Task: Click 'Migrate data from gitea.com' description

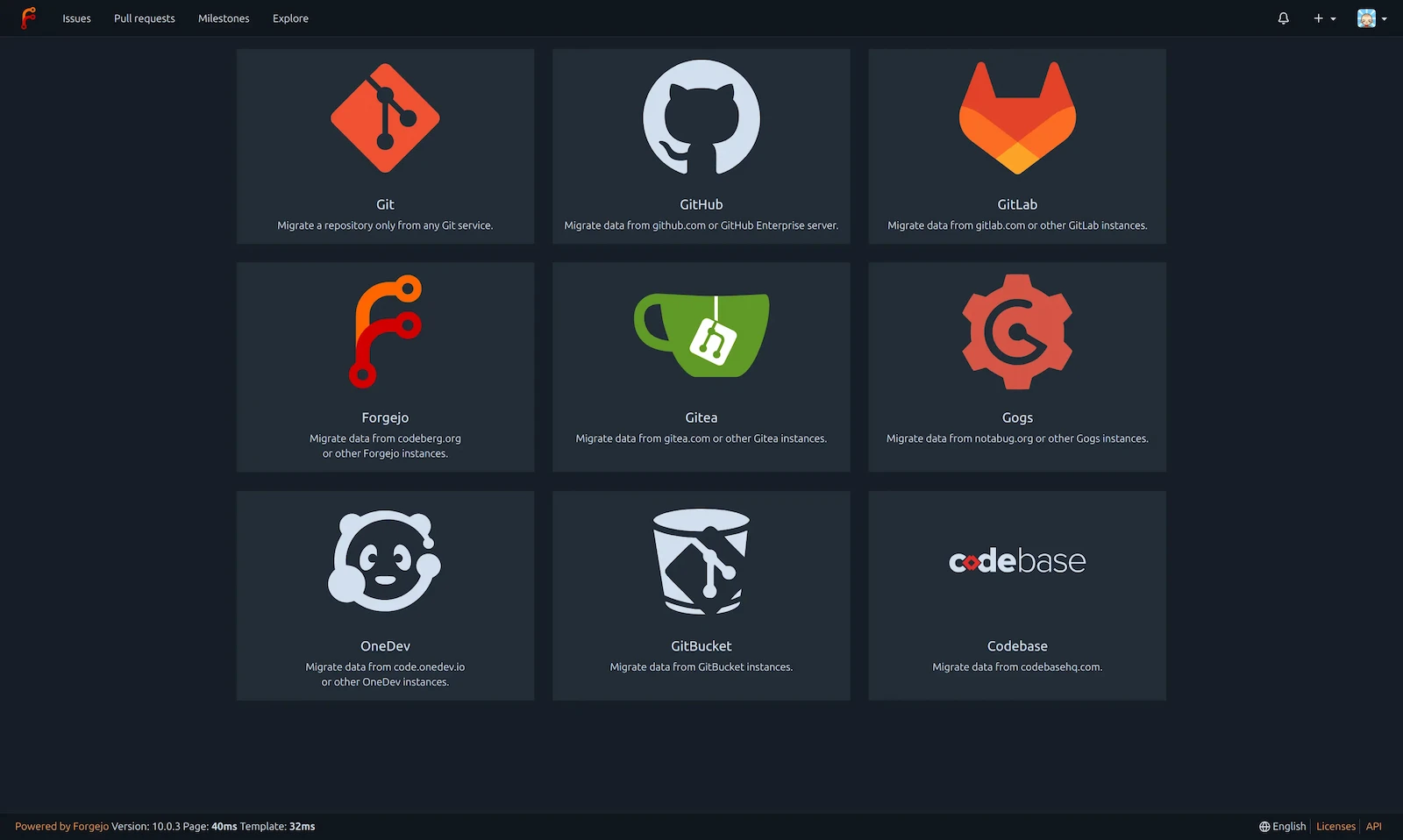Action: coord(701,438)
